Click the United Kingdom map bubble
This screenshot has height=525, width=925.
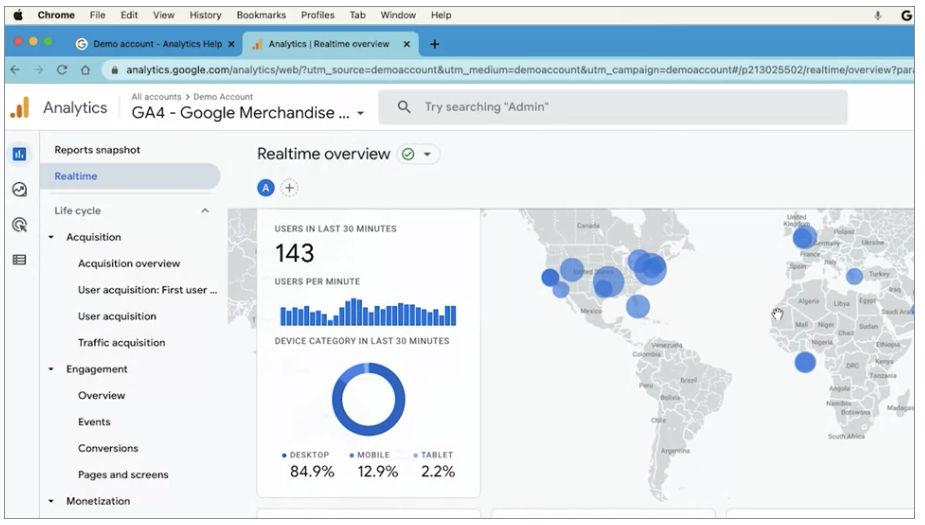point(803,238)
